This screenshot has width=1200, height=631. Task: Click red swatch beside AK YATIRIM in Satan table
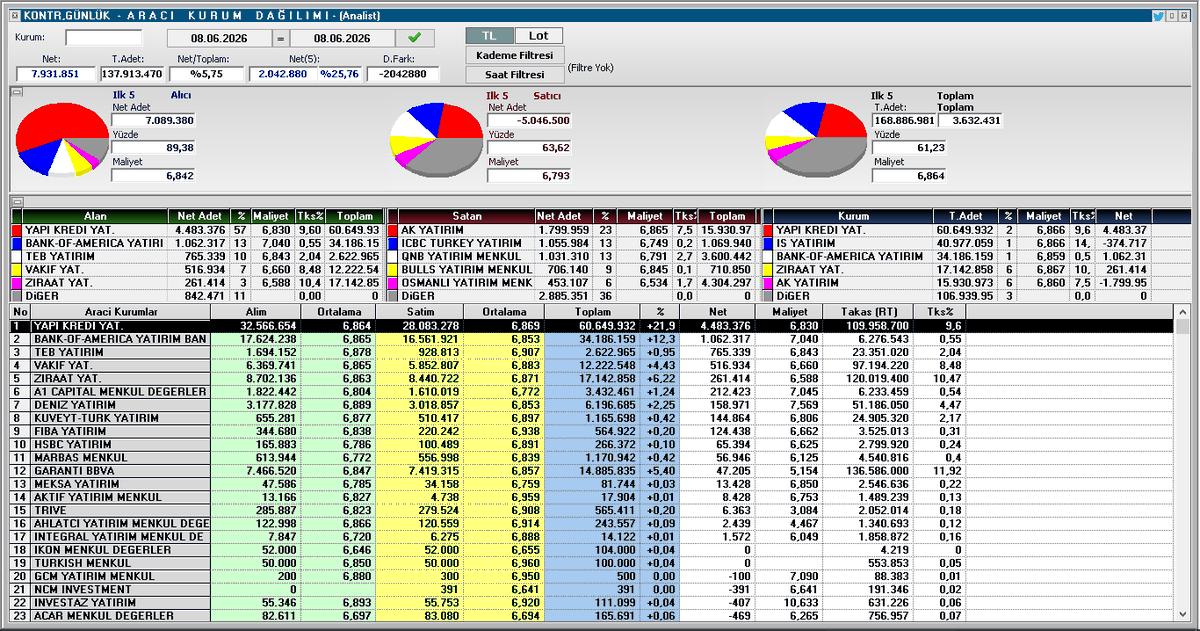point(393,230)
